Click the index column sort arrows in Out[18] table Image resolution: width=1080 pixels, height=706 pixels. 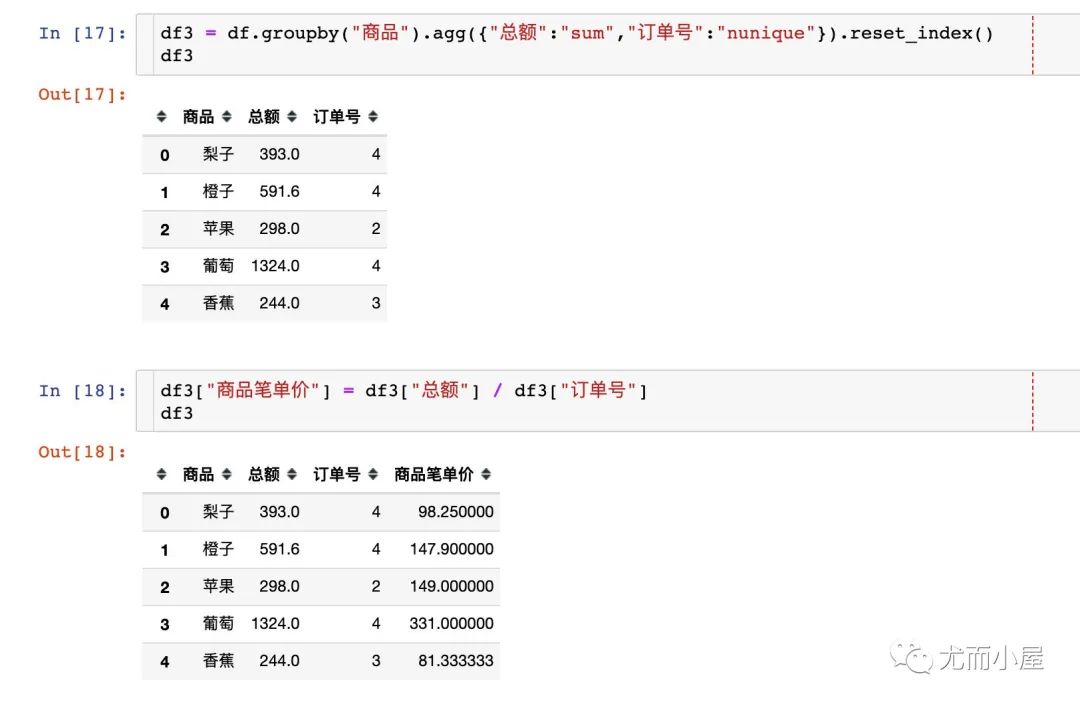click(x=161, y=474)
